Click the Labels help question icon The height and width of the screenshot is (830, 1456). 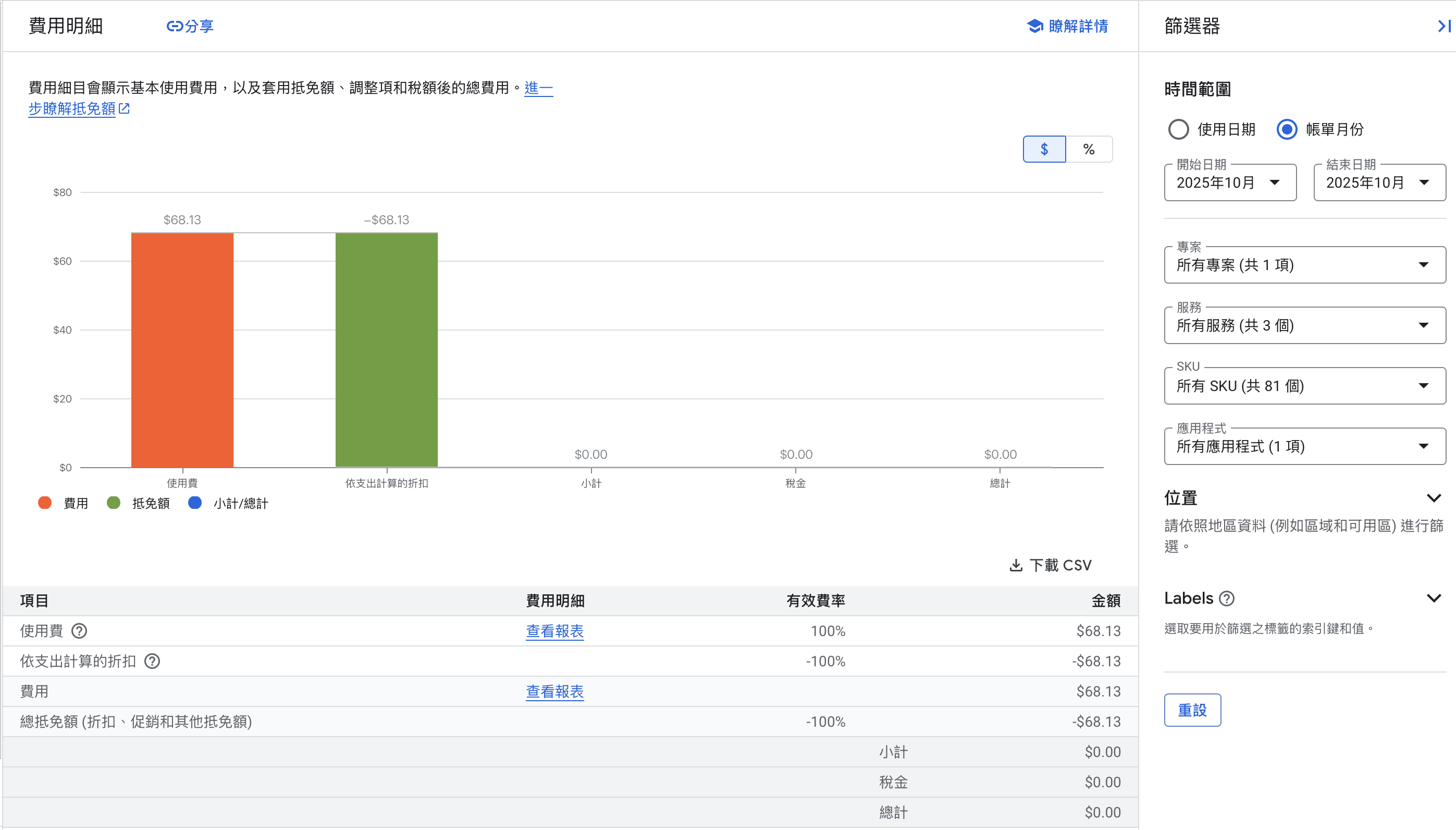click(1226, 599)
